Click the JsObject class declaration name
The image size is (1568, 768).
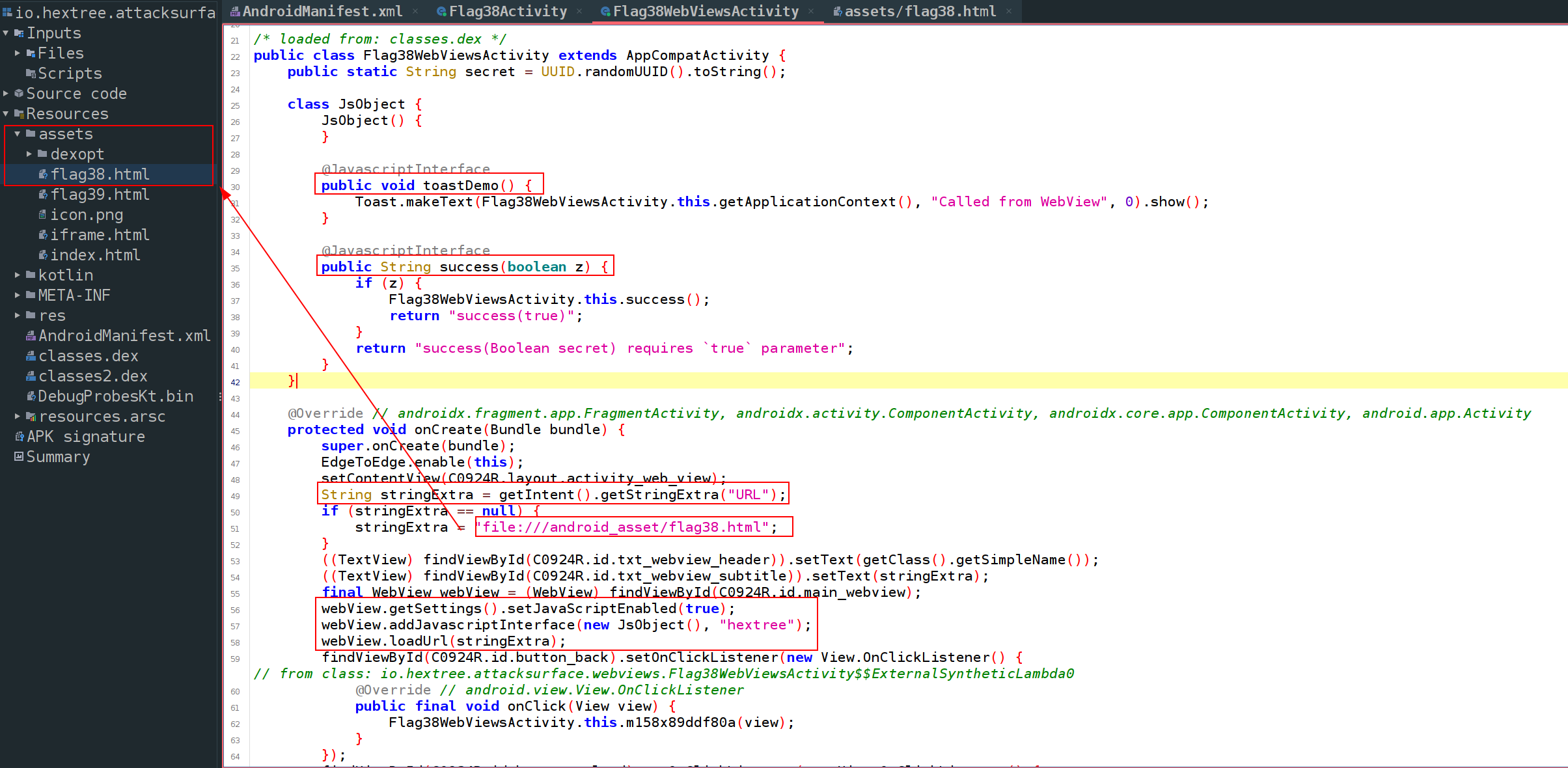coord(372,104)
